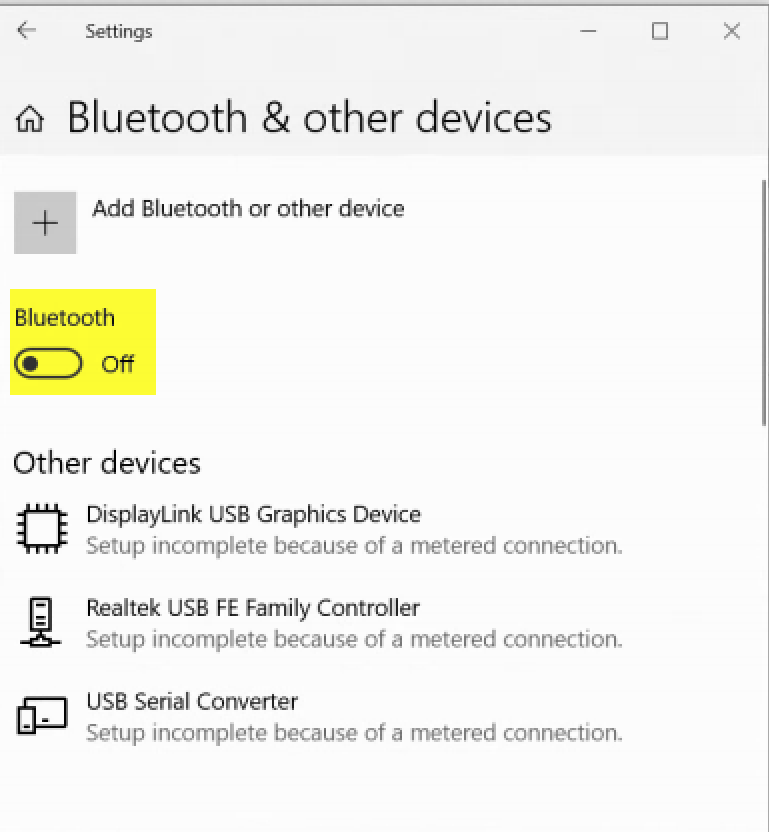Viewport: 769px width, 832px height.
Task: Click the vertical scrollbar on the right
Action: click(x=764, y=302)
